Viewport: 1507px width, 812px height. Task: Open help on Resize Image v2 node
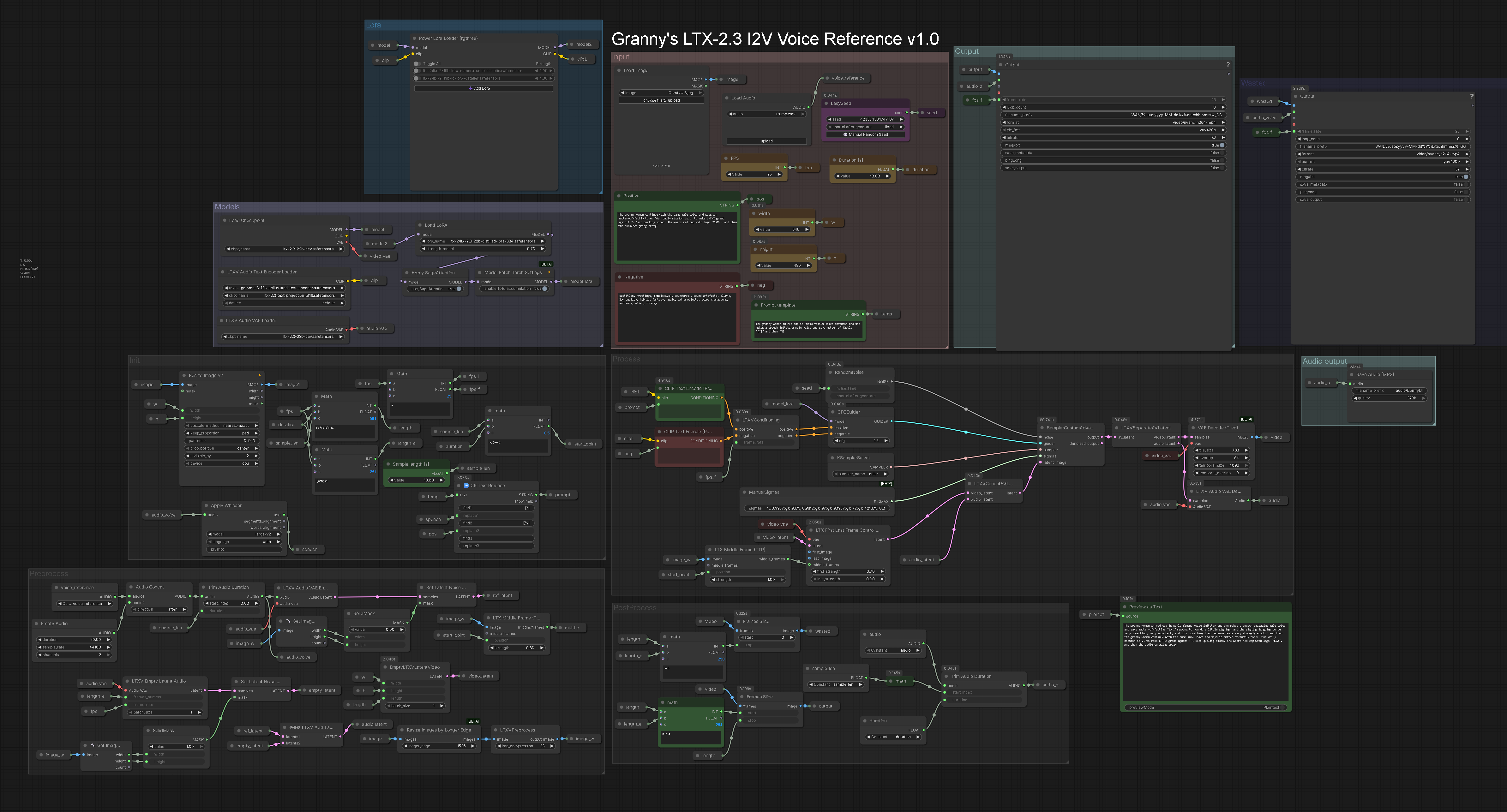(259, 376)
